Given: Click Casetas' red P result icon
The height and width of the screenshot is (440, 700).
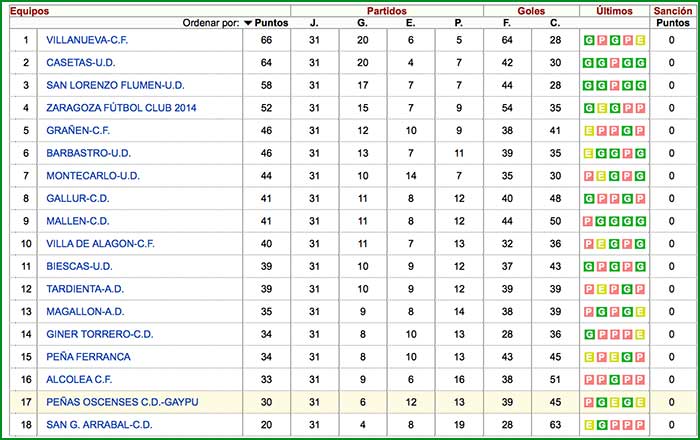Looking at the screenshot, I should 615,62.
